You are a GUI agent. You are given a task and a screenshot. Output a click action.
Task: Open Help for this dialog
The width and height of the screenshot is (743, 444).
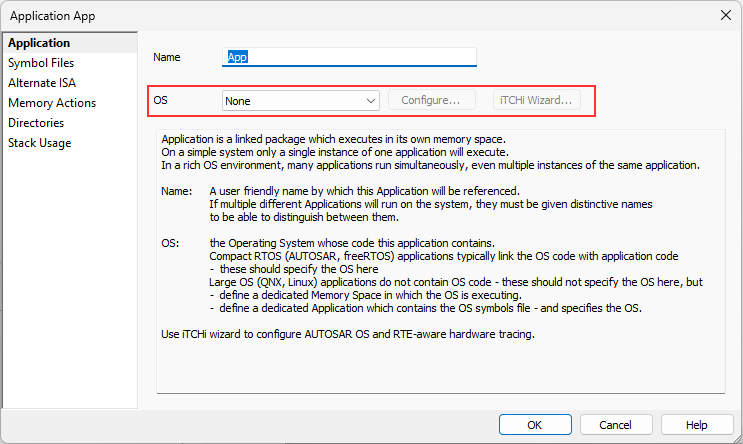[x=697, y=425]
